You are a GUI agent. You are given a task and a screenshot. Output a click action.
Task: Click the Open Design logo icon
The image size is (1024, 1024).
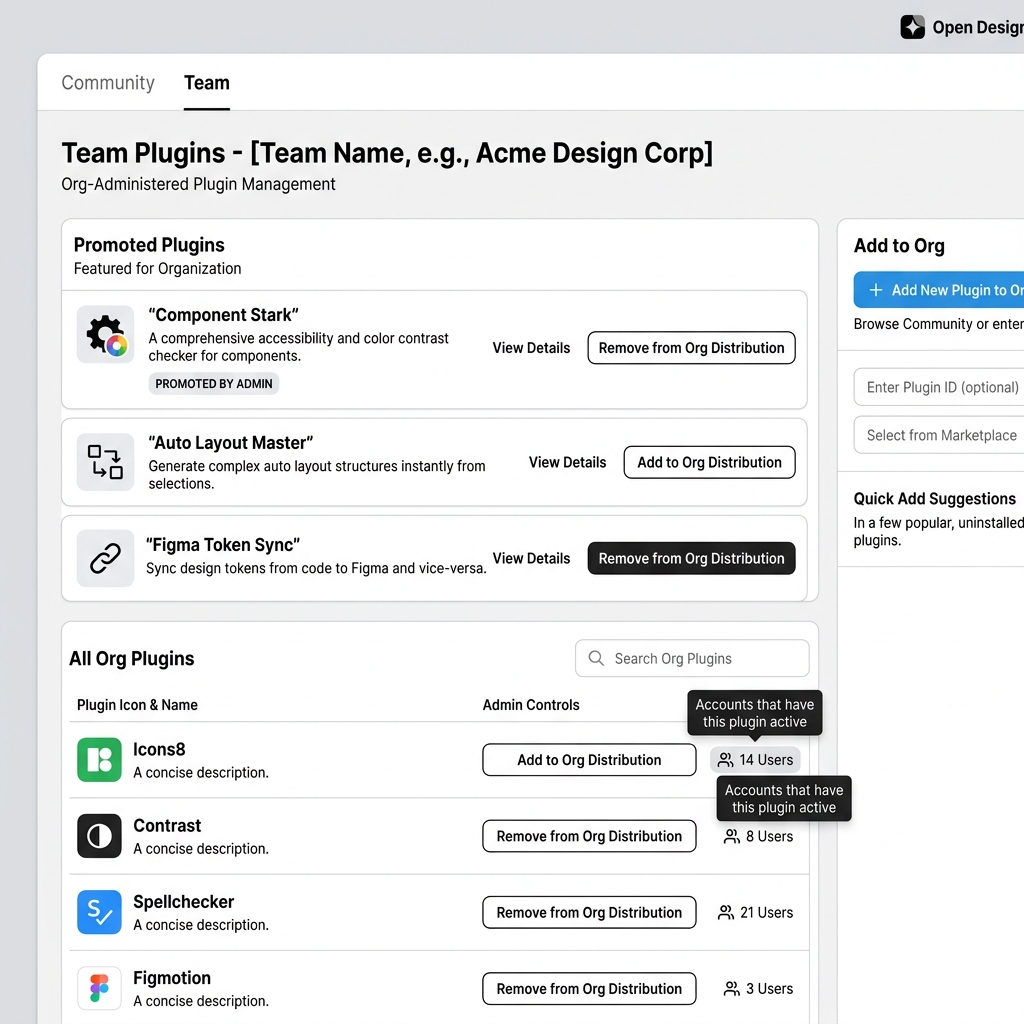point(912,27)
